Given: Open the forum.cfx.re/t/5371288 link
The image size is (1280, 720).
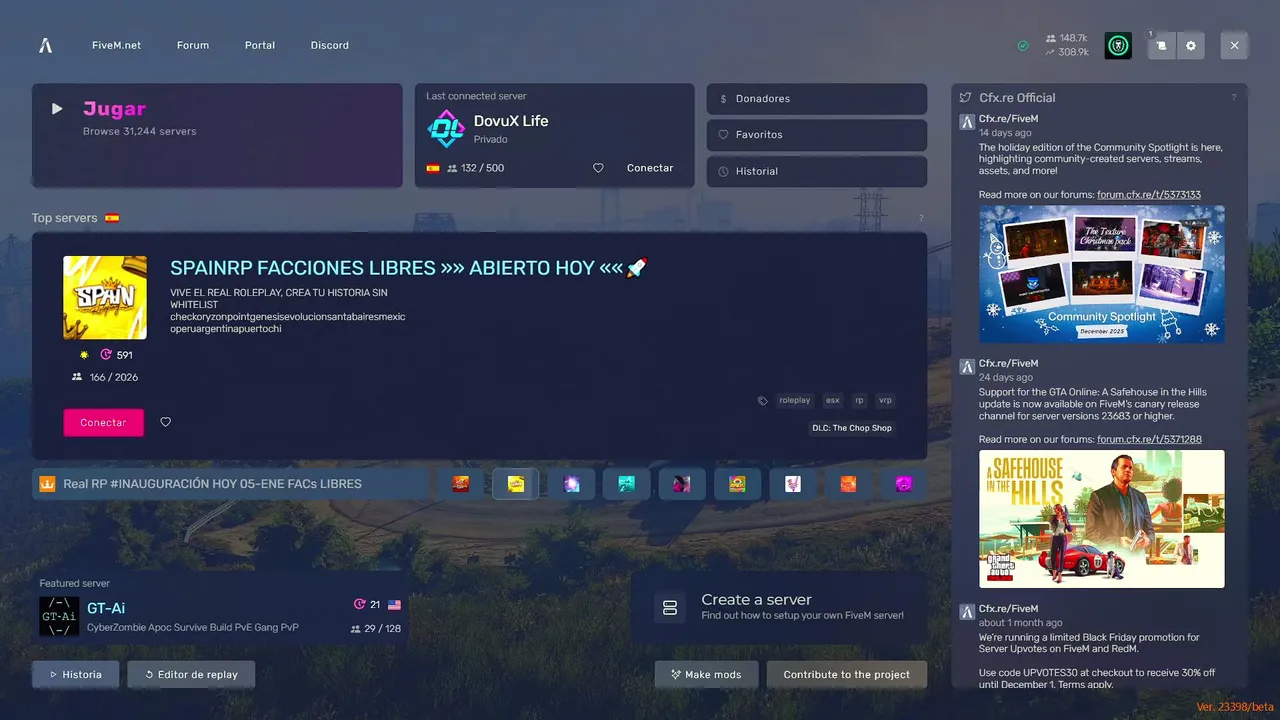Looking at the screenshot, I should [x=1149, y=440].
